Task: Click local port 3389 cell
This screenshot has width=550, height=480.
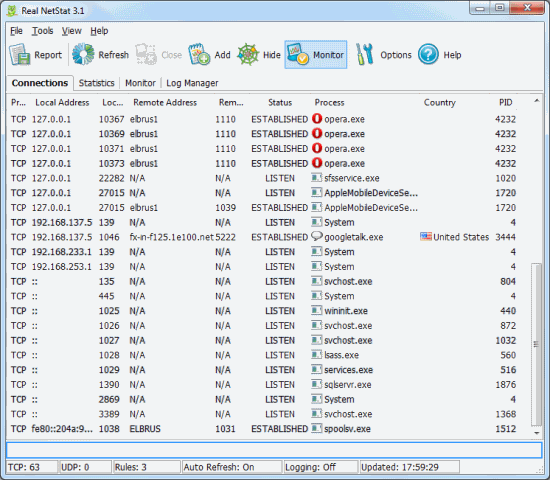Action: click(x=109, y=414)
